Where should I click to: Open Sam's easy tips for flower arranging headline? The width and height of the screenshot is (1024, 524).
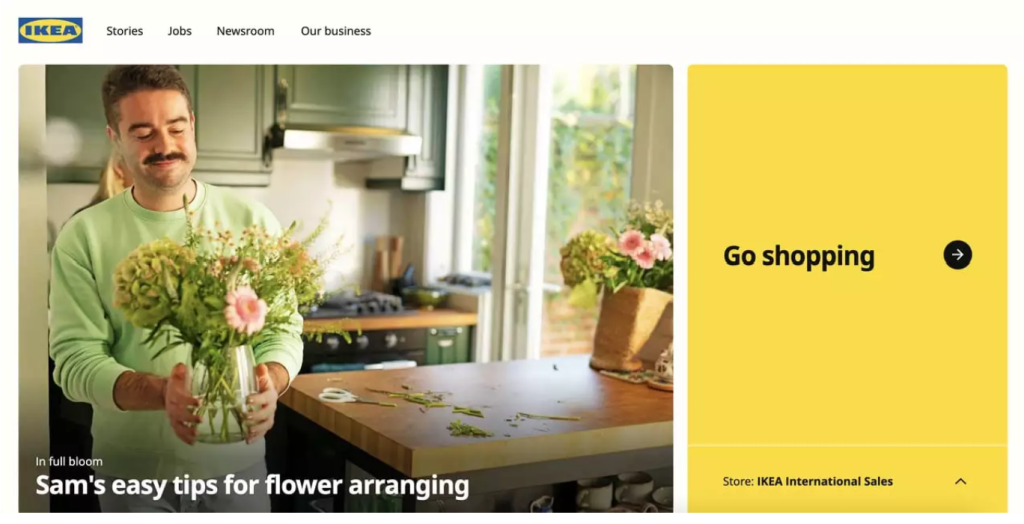point(252,485)
